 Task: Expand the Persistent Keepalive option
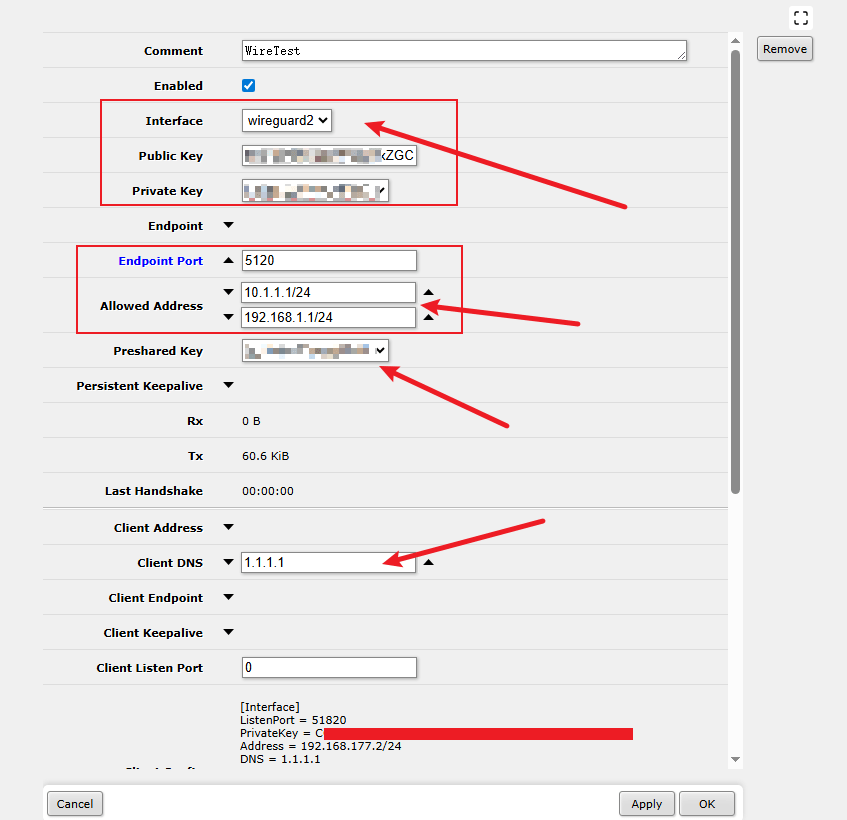click(x=228, y=386)
